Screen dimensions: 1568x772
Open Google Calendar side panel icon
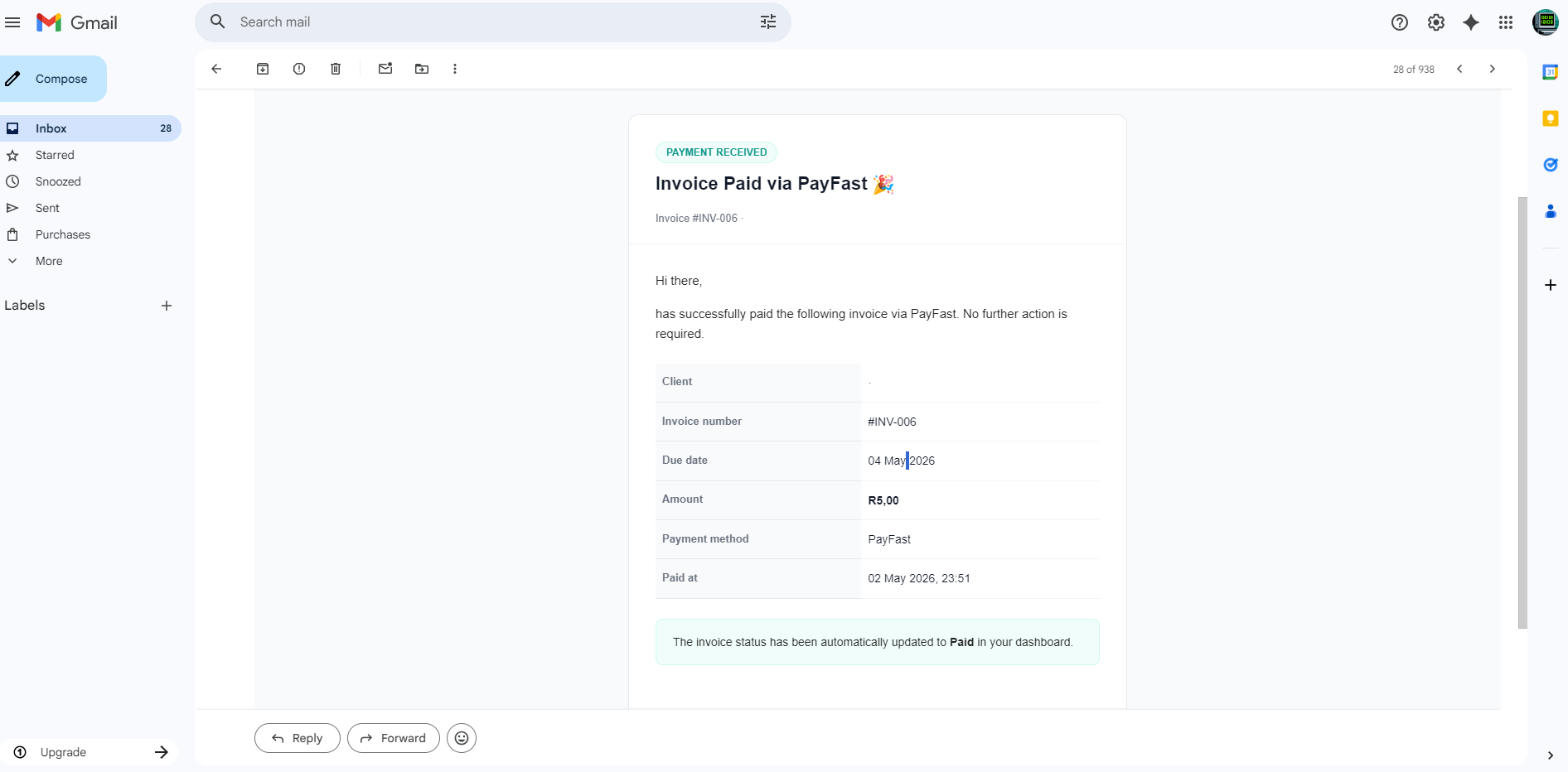(1551, 72)
